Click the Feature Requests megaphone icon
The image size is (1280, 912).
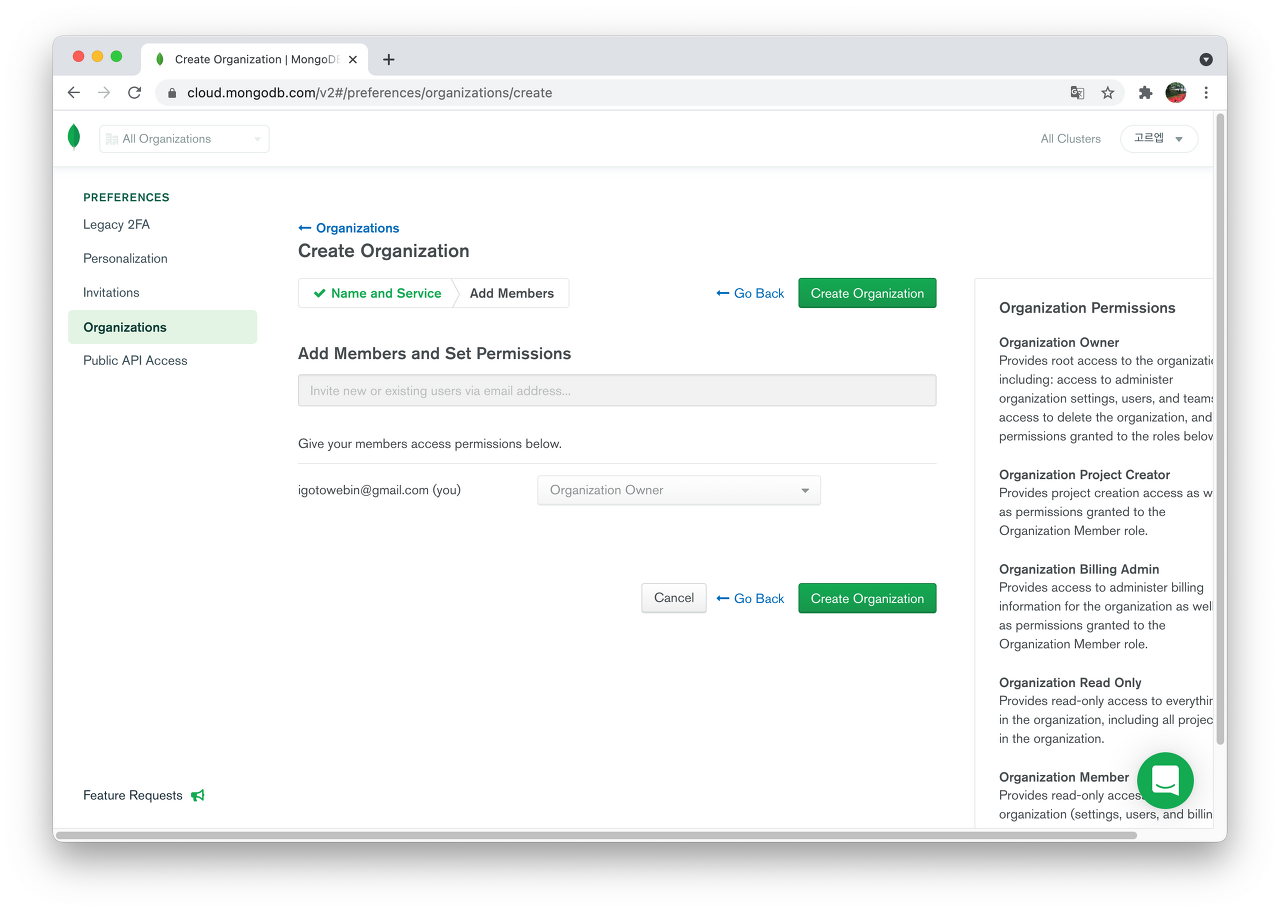198,796
